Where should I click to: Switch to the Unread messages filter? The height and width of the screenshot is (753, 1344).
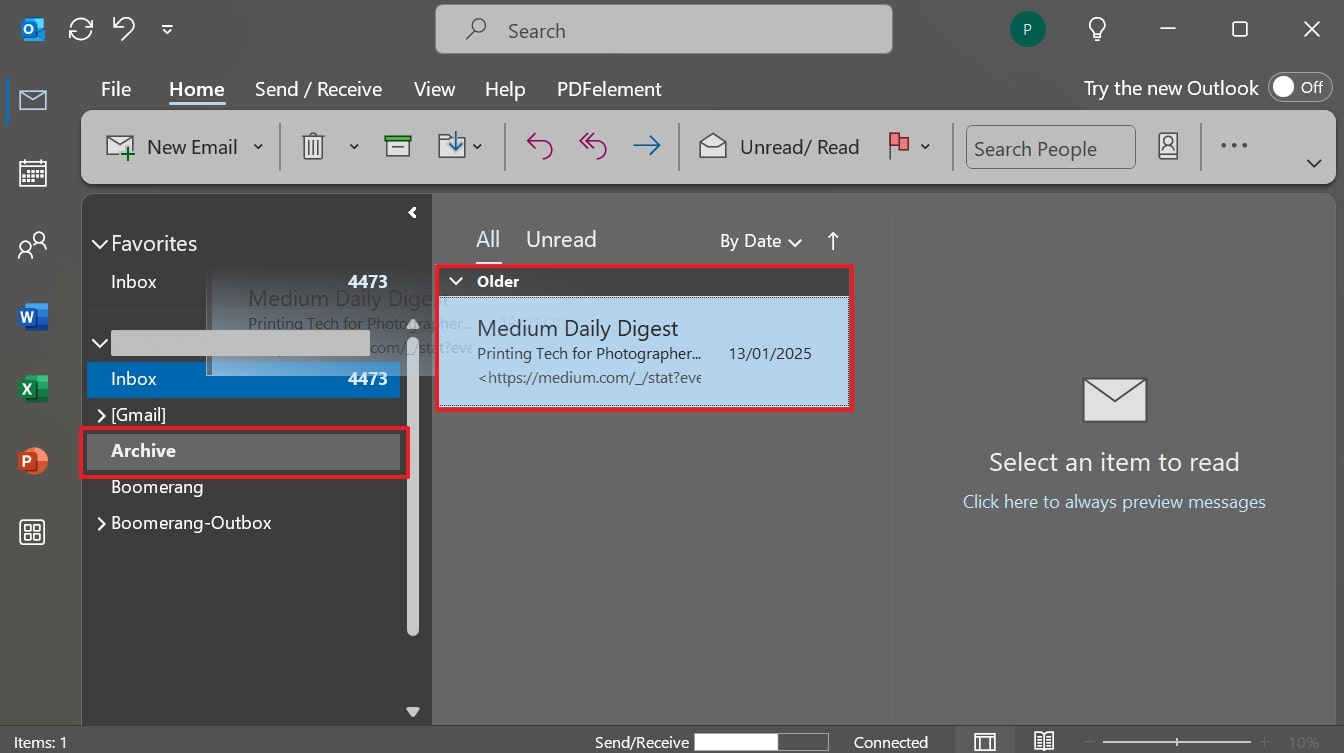(561, 240)
